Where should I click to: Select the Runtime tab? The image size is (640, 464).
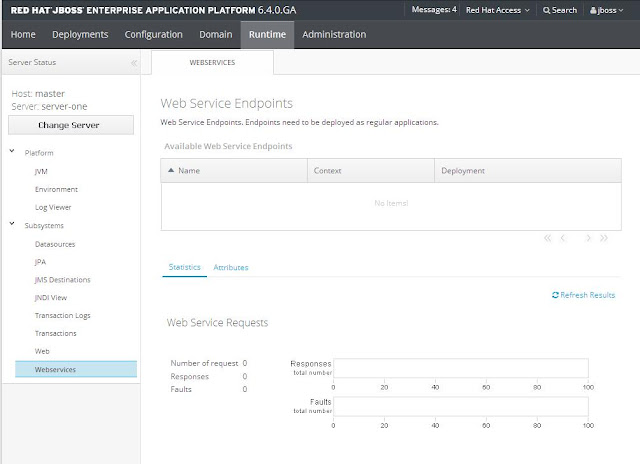coord(267,34)
